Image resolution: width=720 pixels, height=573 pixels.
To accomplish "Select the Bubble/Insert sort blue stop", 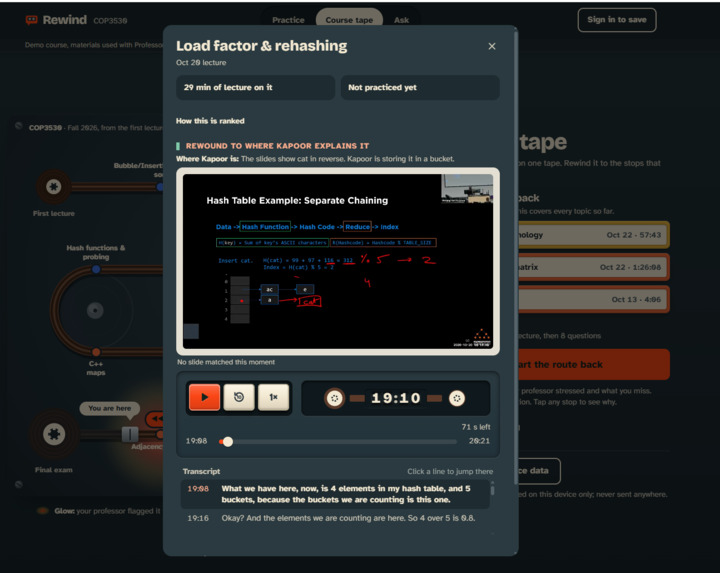I will [160, 187].
